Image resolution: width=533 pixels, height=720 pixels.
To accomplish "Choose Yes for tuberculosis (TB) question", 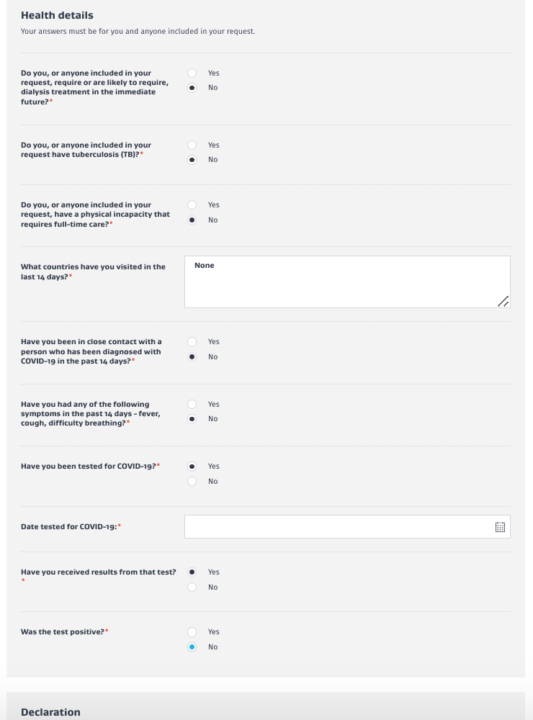I will pyautogui.click(x=192, y=145).
